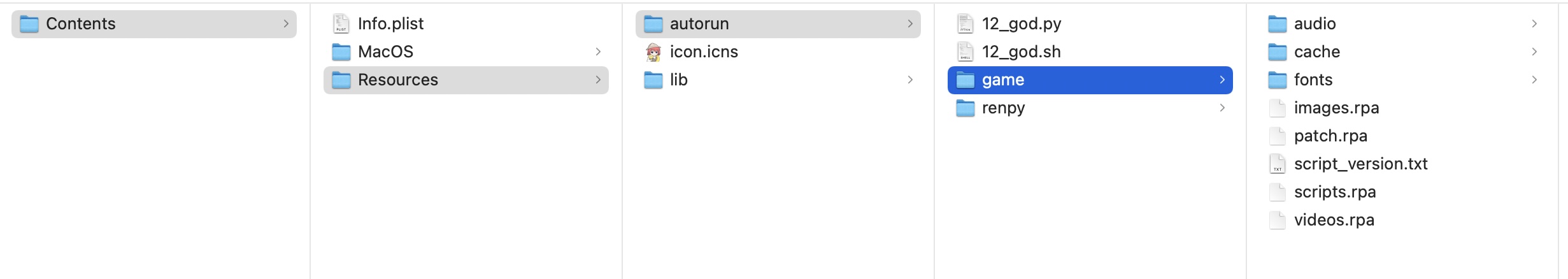Click the chevron on the Contents row
1568x279 pixels.
pos(286,24)
